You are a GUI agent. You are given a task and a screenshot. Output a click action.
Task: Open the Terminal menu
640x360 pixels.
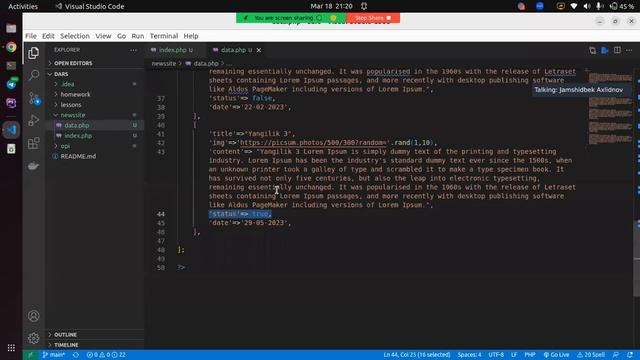(164, 36)
